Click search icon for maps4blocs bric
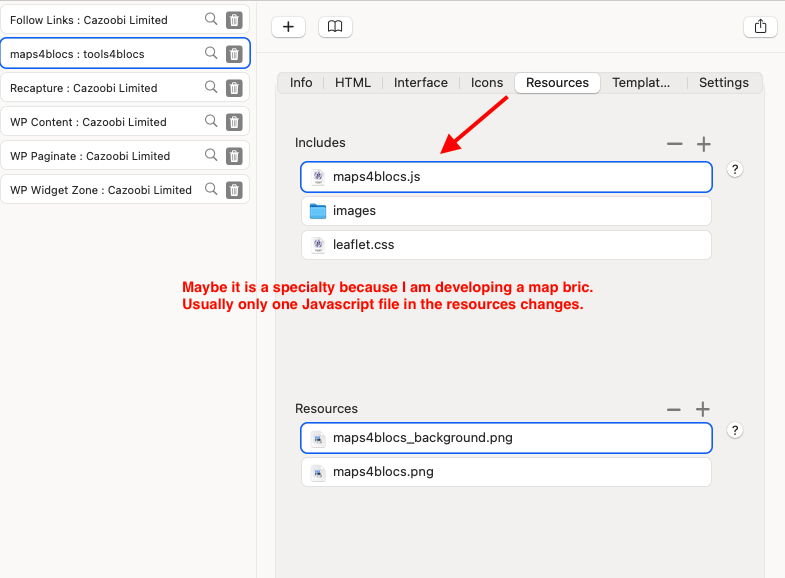785x578 pixels. (211, 53)
